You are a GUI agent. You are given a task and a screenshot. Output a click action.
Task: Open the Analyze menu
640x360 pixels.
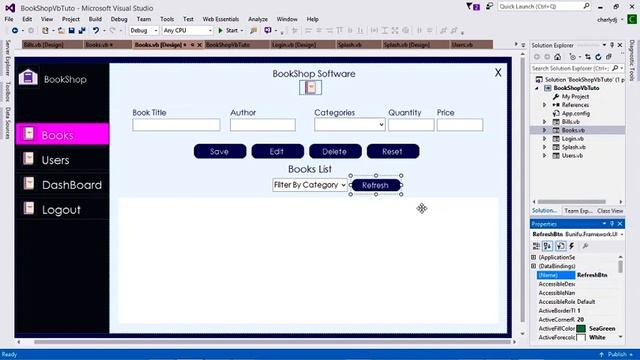[258, 19]
